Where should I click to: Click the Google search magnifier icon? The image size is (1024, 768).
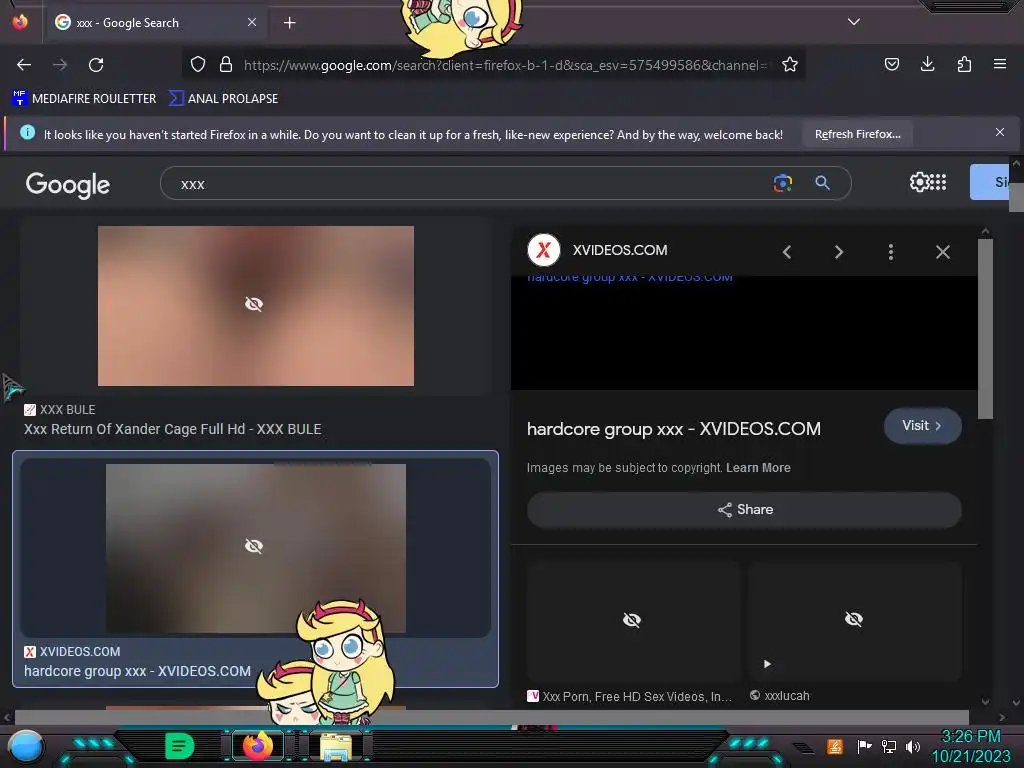[822, 183]
